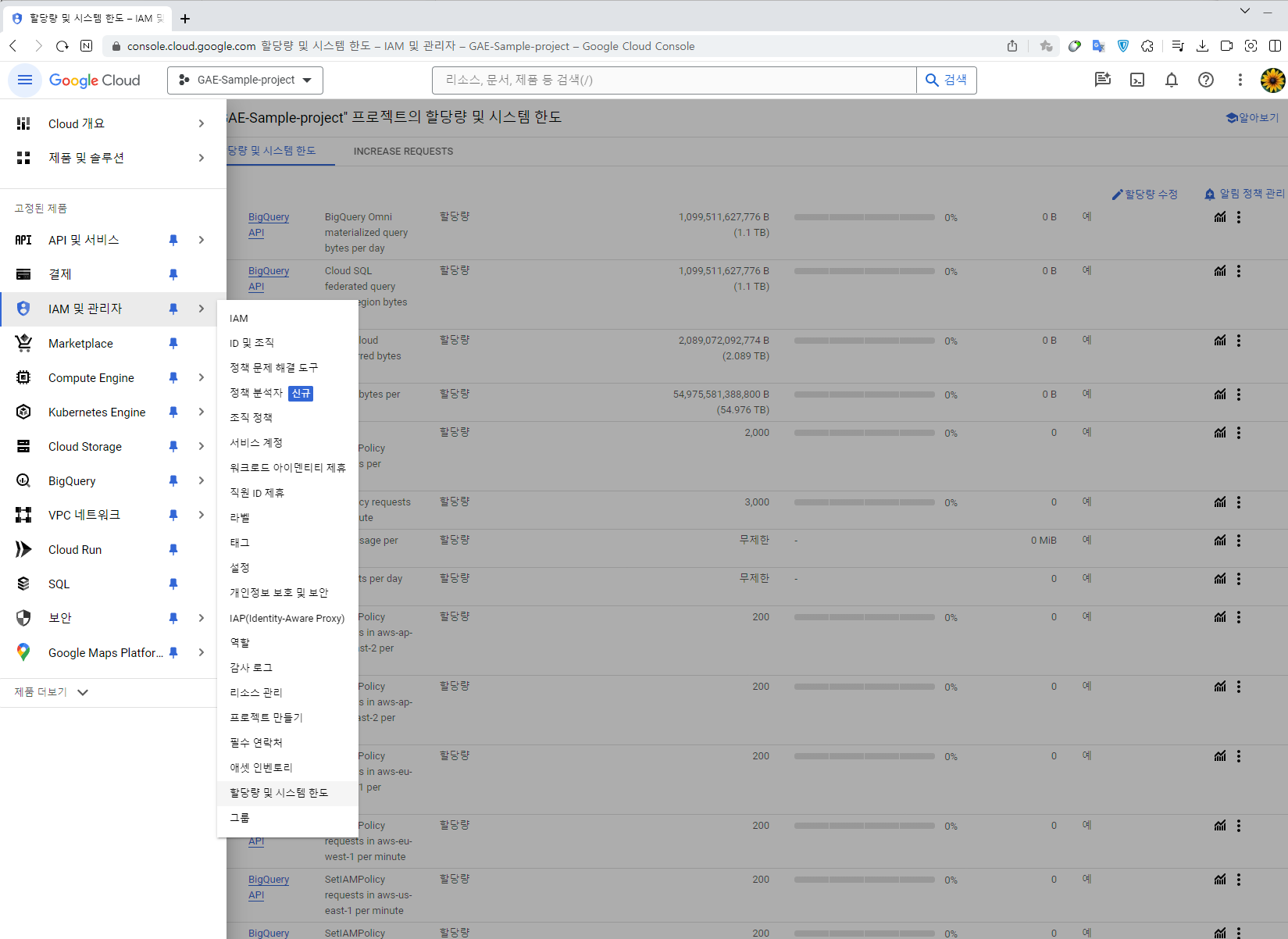Click usage bar for 54,975,581,388,800 B row
The width and height of the screenshot is (1288, 939).
[x=864, y=395]
